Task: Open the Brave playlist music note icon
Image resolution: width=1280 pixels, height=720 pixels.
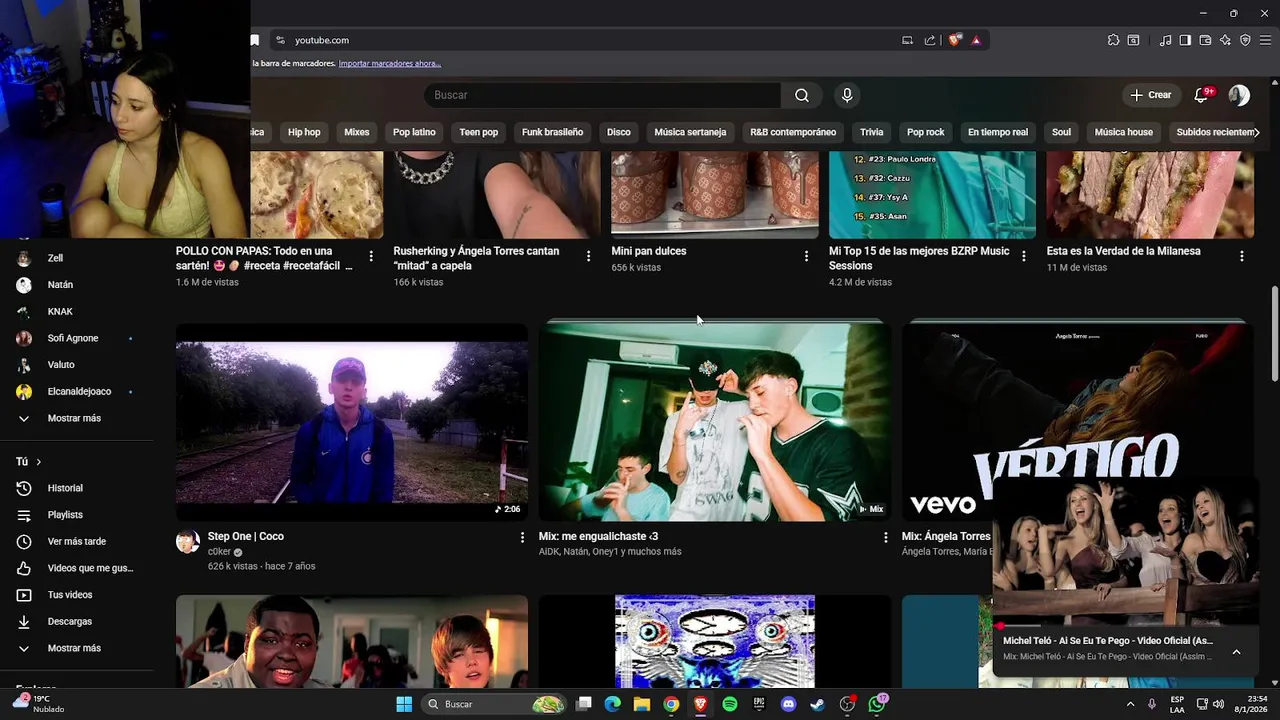Action: [x=1165, y=40]
